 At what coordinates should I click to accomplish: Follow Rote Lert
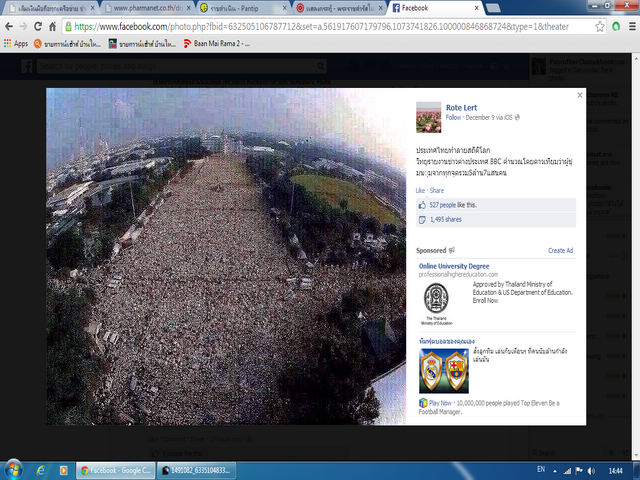(x=453, y=118)
